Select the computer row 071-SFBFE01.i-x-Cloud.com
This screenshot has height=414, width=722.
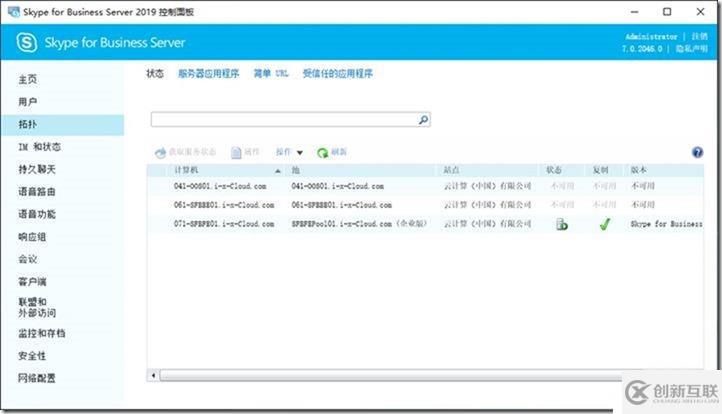point(224,224)
